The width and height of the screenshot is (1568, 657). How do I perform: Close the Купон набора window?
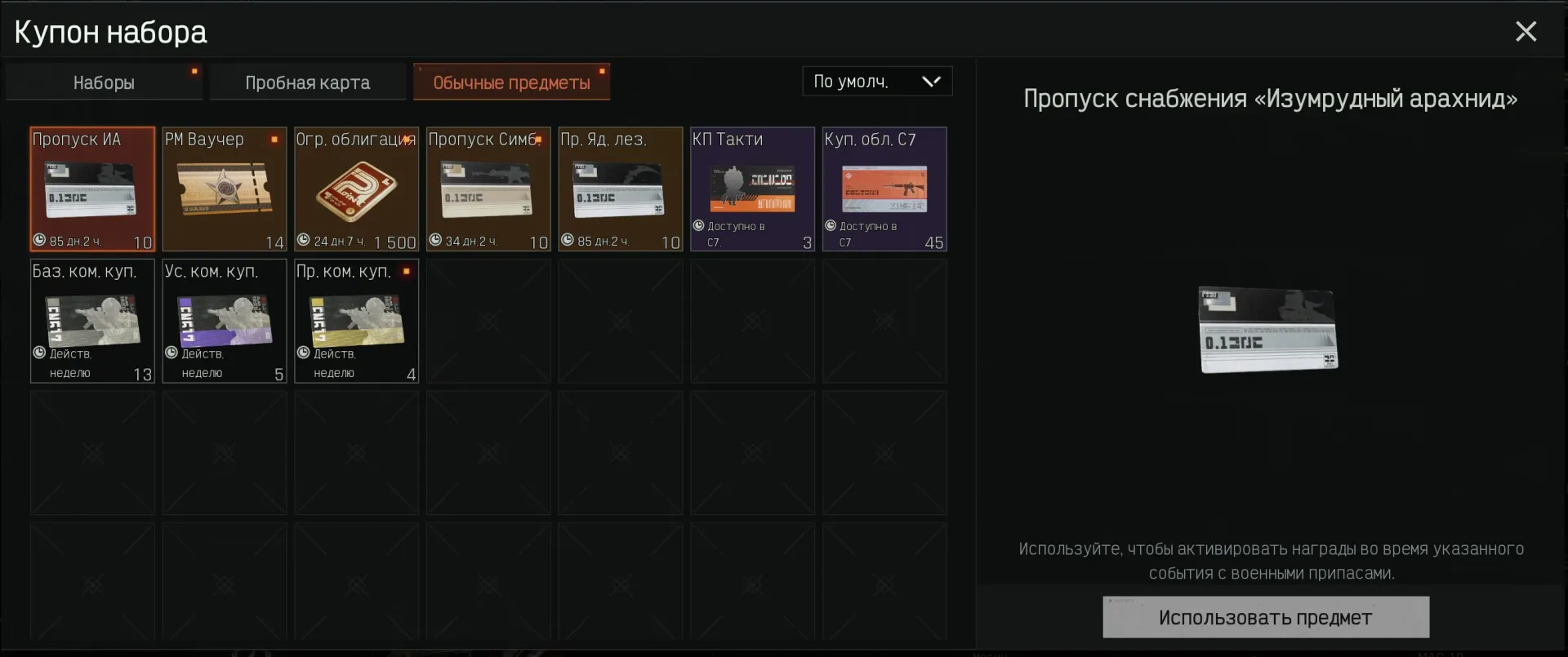[x=1526, y=32]
